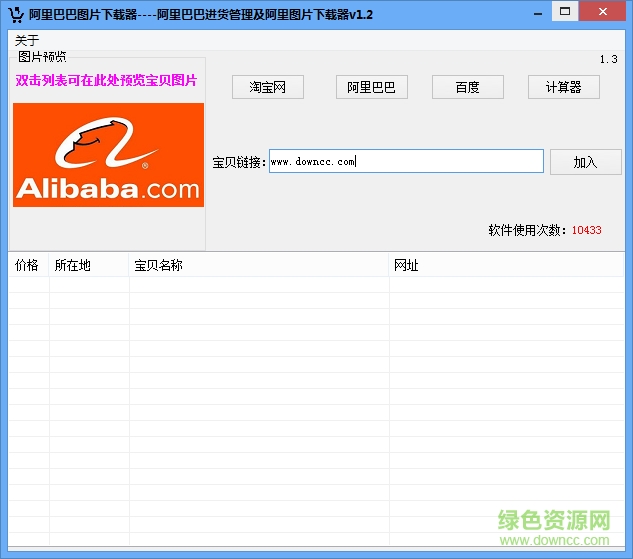
Task: Click the 宝贝链接 label
Action: (237, 162)
